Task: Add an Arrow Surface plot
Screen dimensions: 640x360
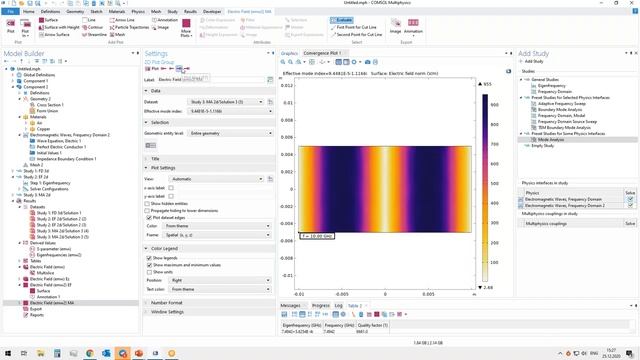Action: click(54, 35)
